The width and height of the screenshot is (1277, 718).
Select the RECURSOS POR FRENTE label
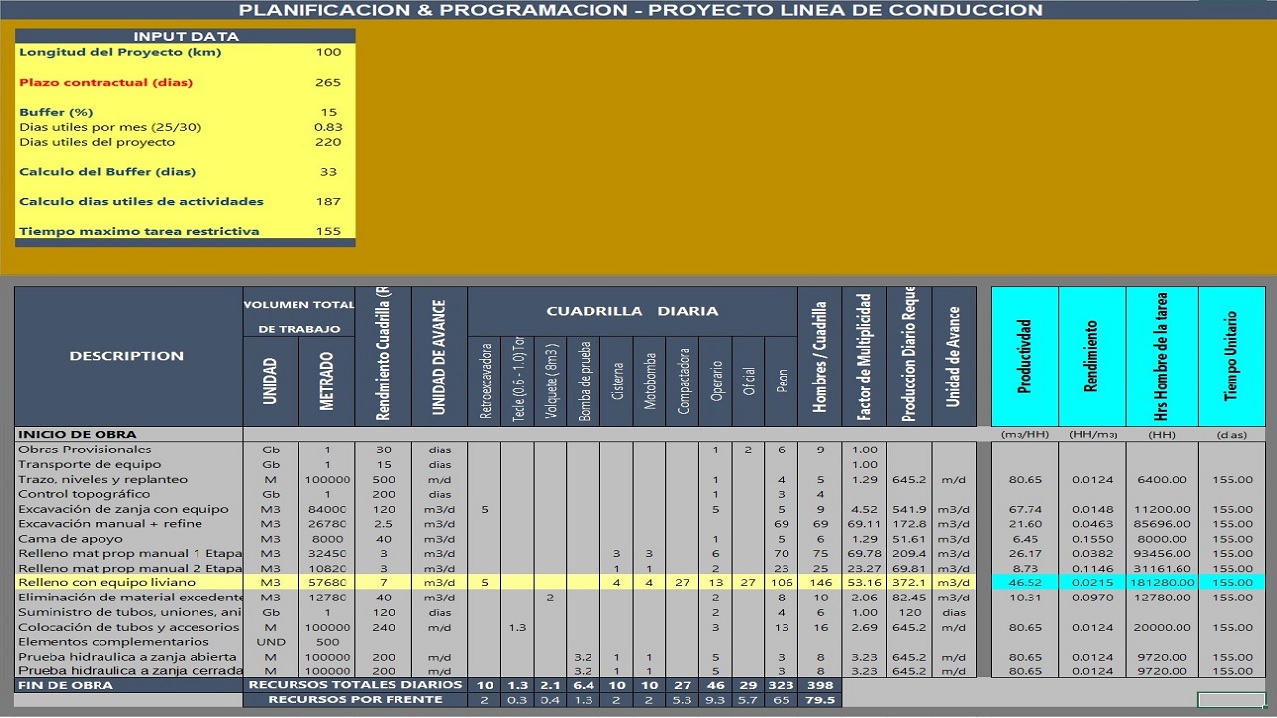pos(355,700)
